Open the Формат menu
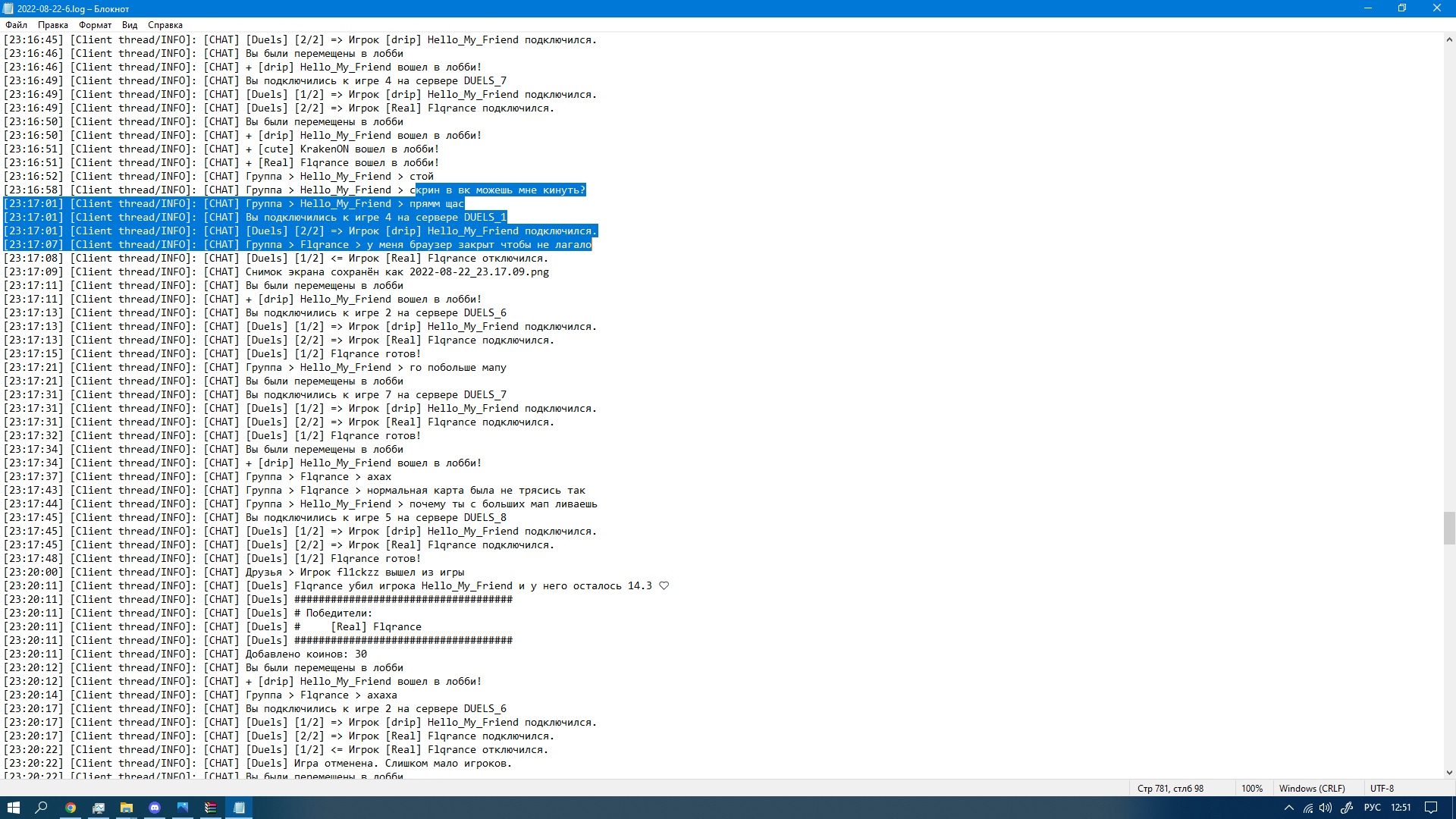 (x=95, y=25)
